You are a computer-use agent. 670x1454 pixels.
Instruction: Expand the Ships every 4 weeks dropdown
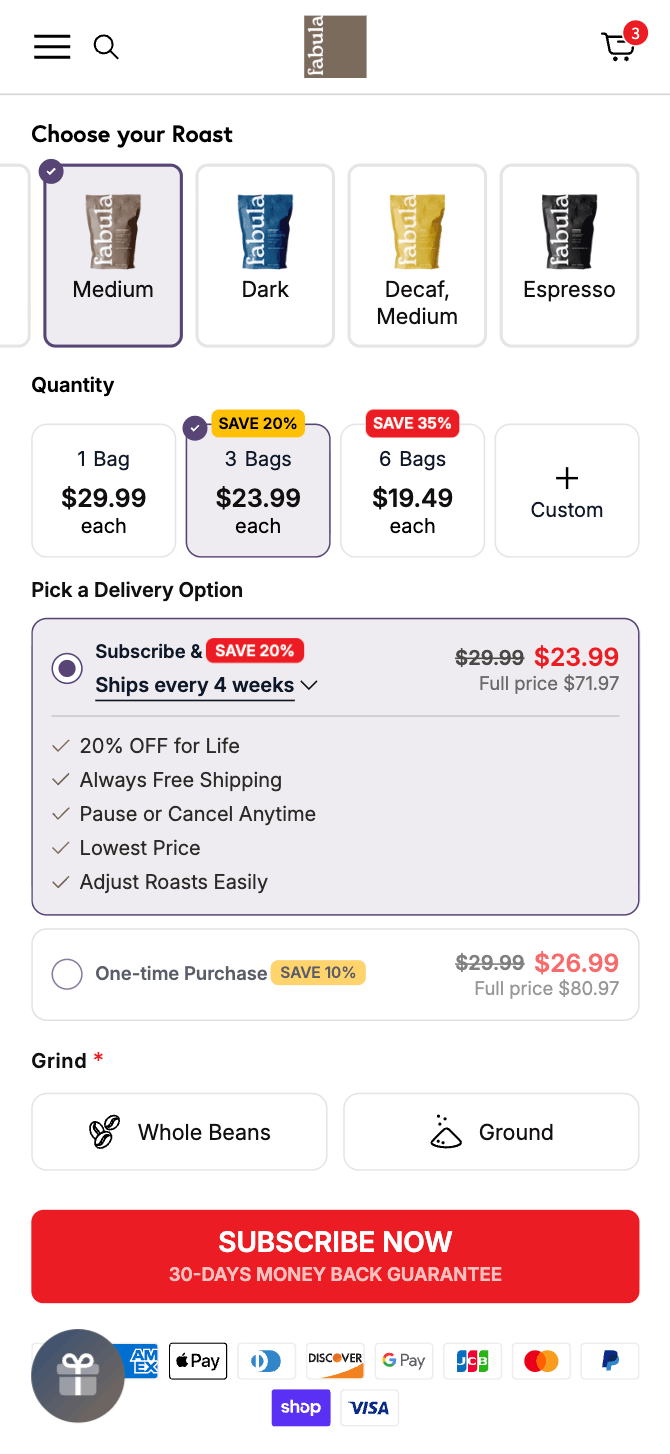pyautogui.click(x=206, y=685)
